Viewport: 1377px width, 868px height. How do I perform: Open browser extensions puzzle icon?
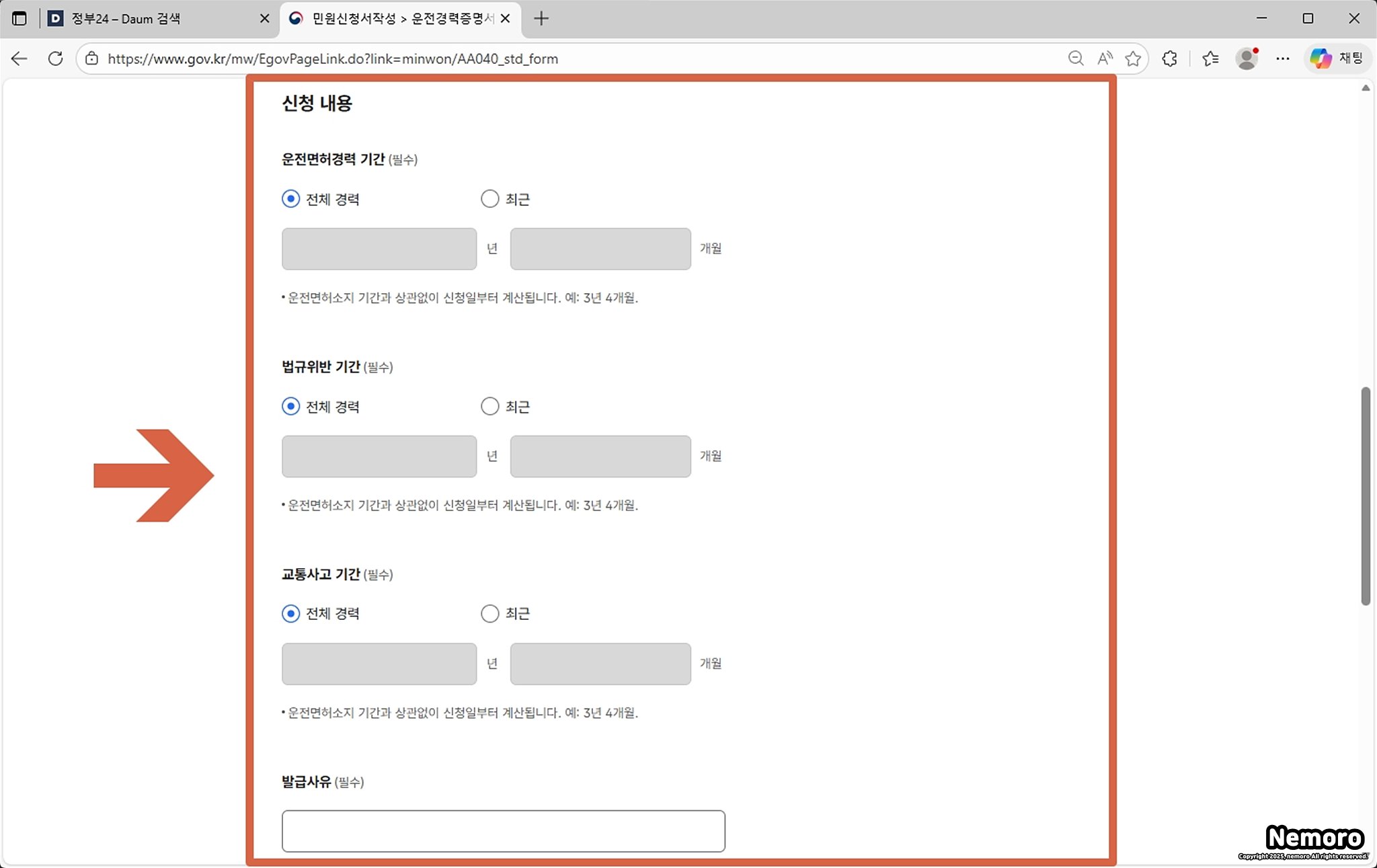click(1170, 58)
